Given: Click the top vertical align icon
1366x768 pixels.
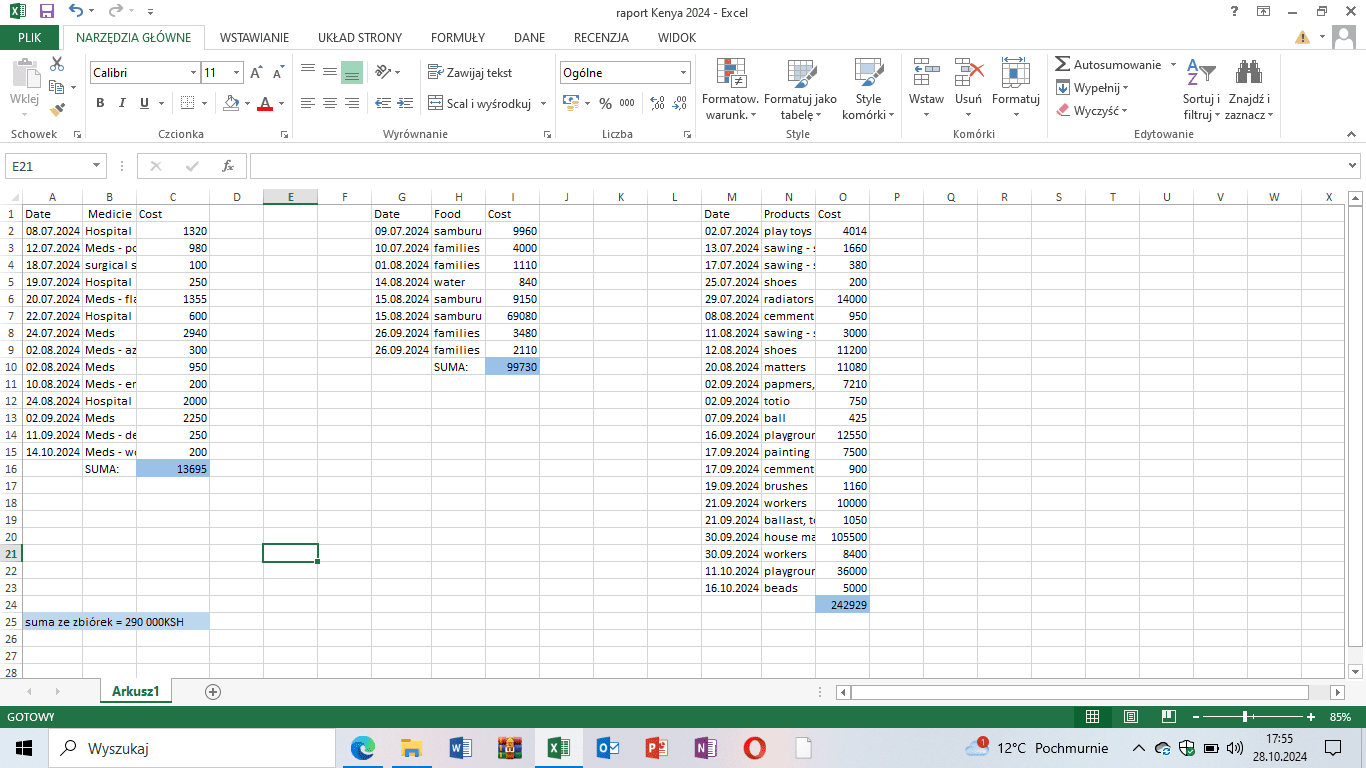Looking at the screenshot, I should pos(308,72).
